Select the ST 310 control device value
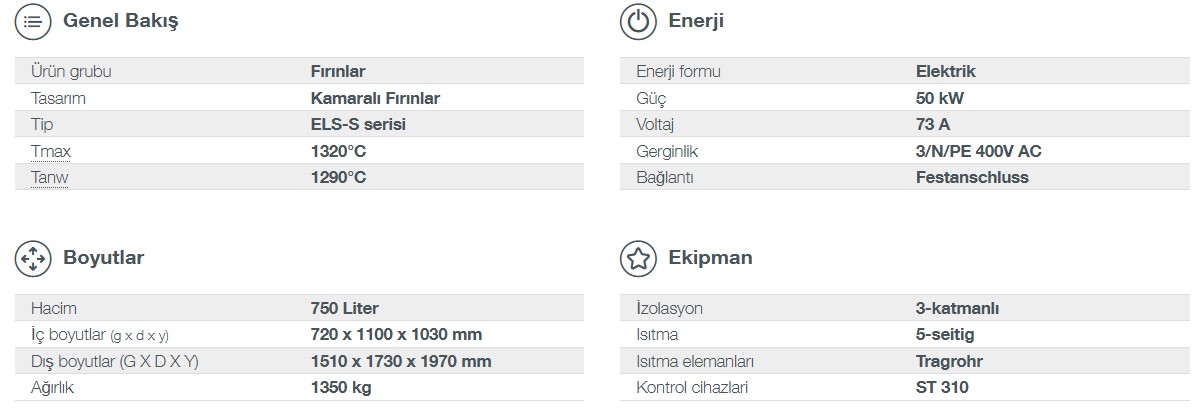 coord(942,388)
